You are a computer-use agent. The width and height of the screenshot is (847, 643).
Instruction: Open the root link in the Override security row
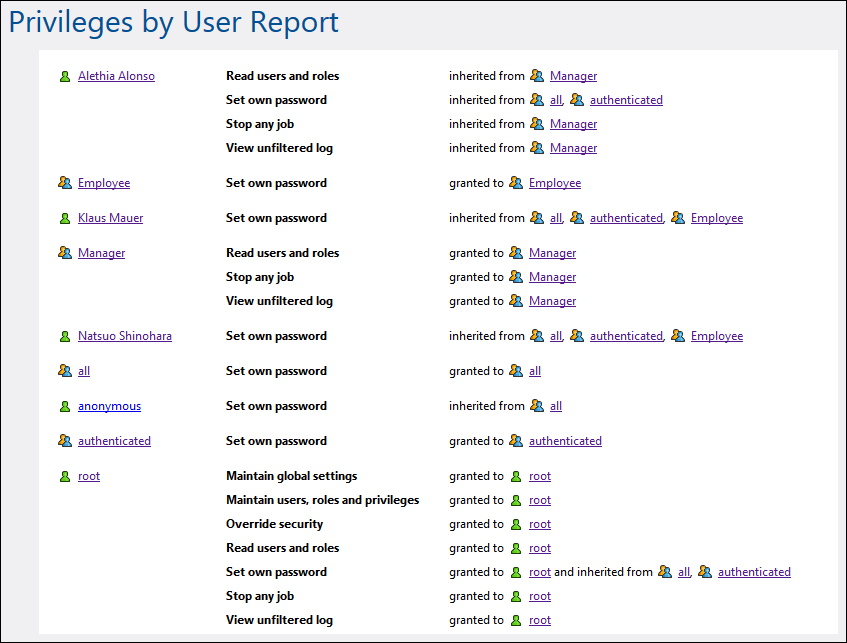click(539, 523)
